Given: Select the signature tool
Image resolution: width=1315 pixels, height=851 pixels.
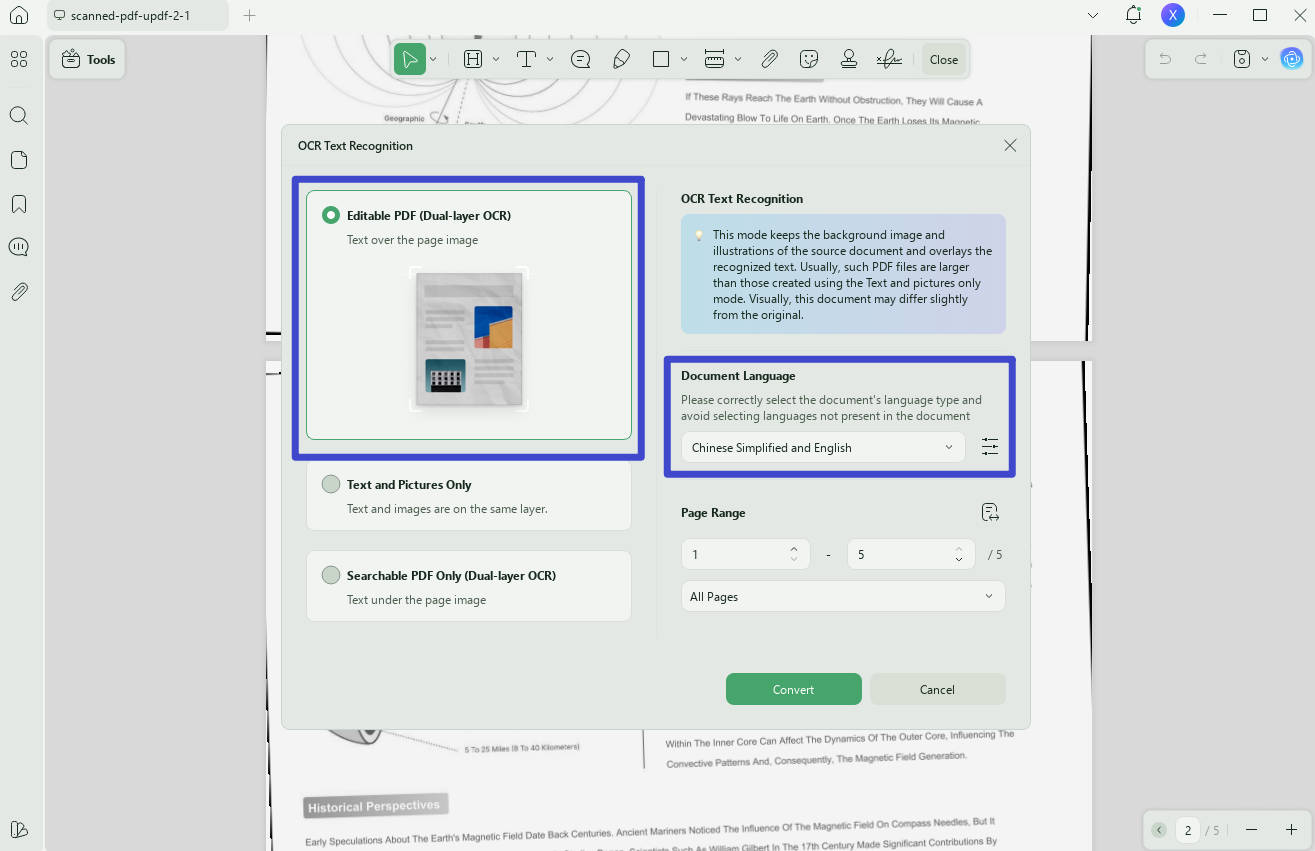Looking at the screenshot, I should [x=888, y=59].
